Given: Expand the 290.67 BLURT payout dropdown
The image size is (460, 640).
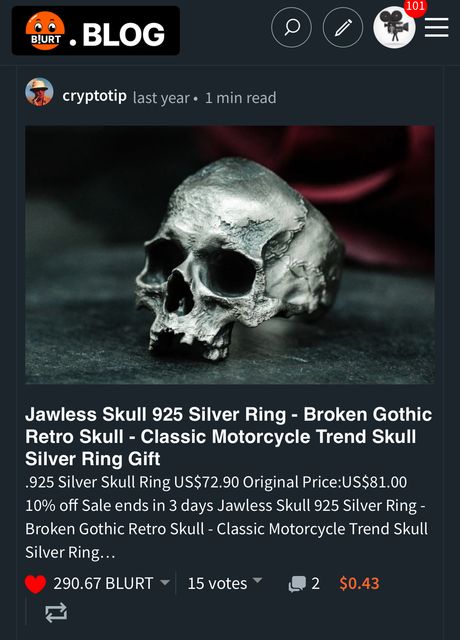Looking at the screenshot, I should point(164,582).
